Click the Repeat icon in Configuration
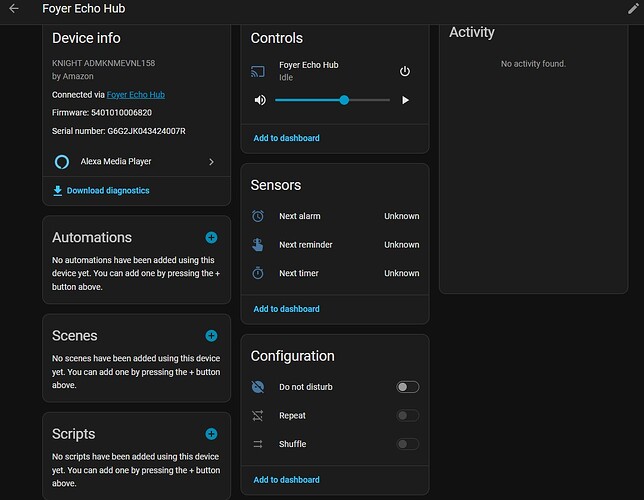 (x=258, y=416)
